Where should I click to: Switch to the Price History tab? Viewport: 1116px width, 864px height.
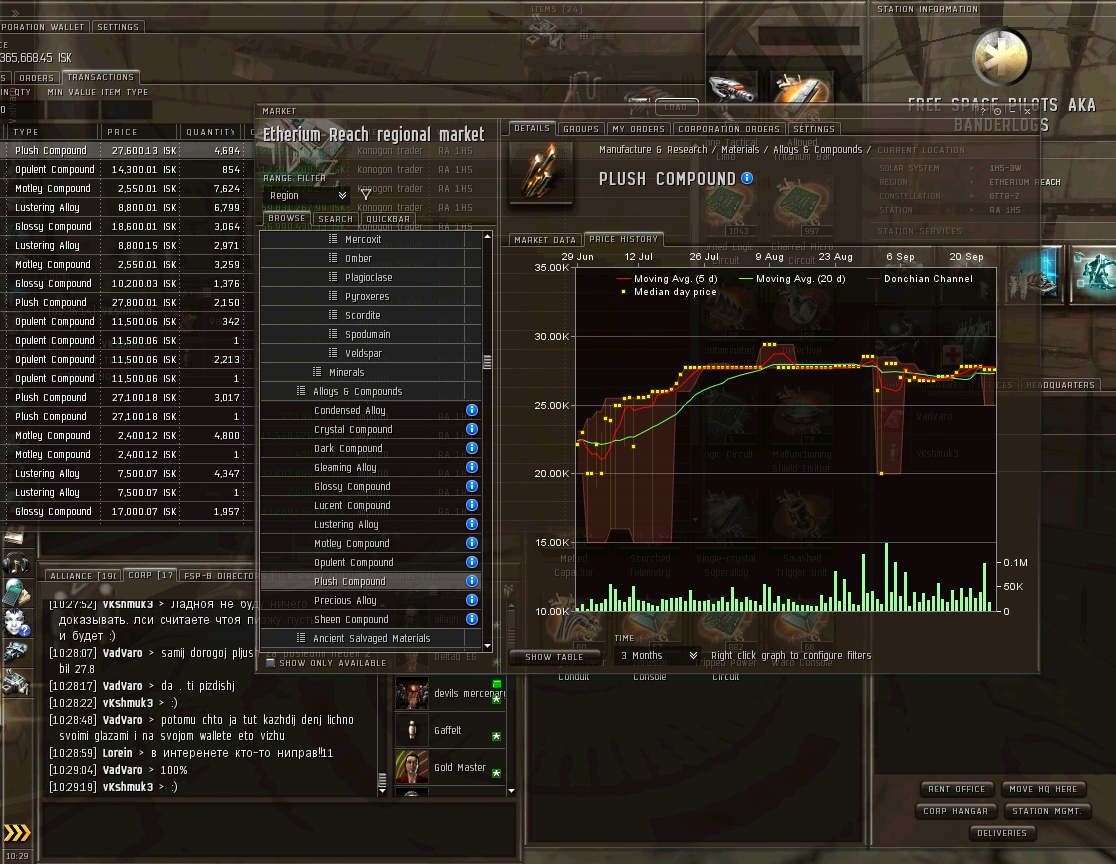click(x=623, y=239)
